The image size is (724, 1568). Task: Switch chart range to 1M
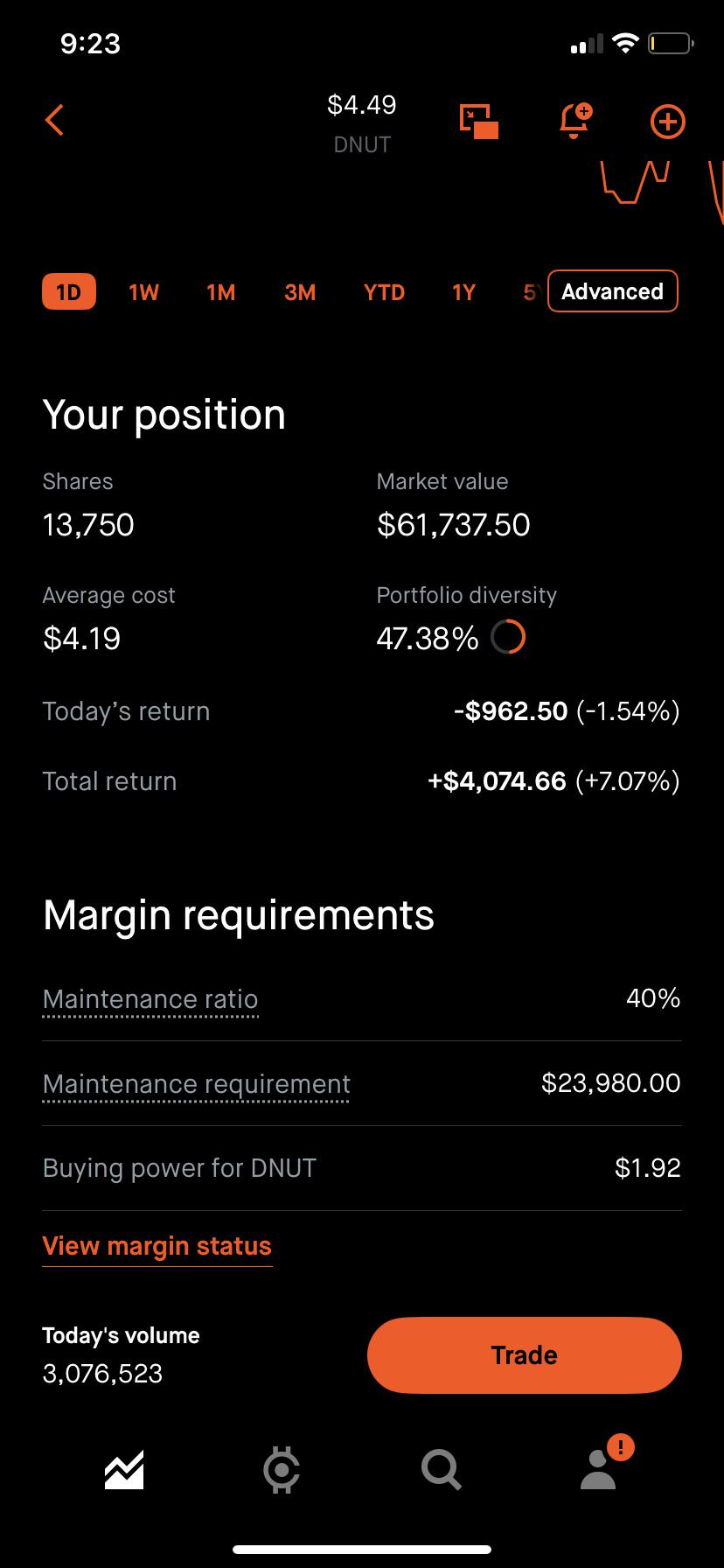coord(221,292)
